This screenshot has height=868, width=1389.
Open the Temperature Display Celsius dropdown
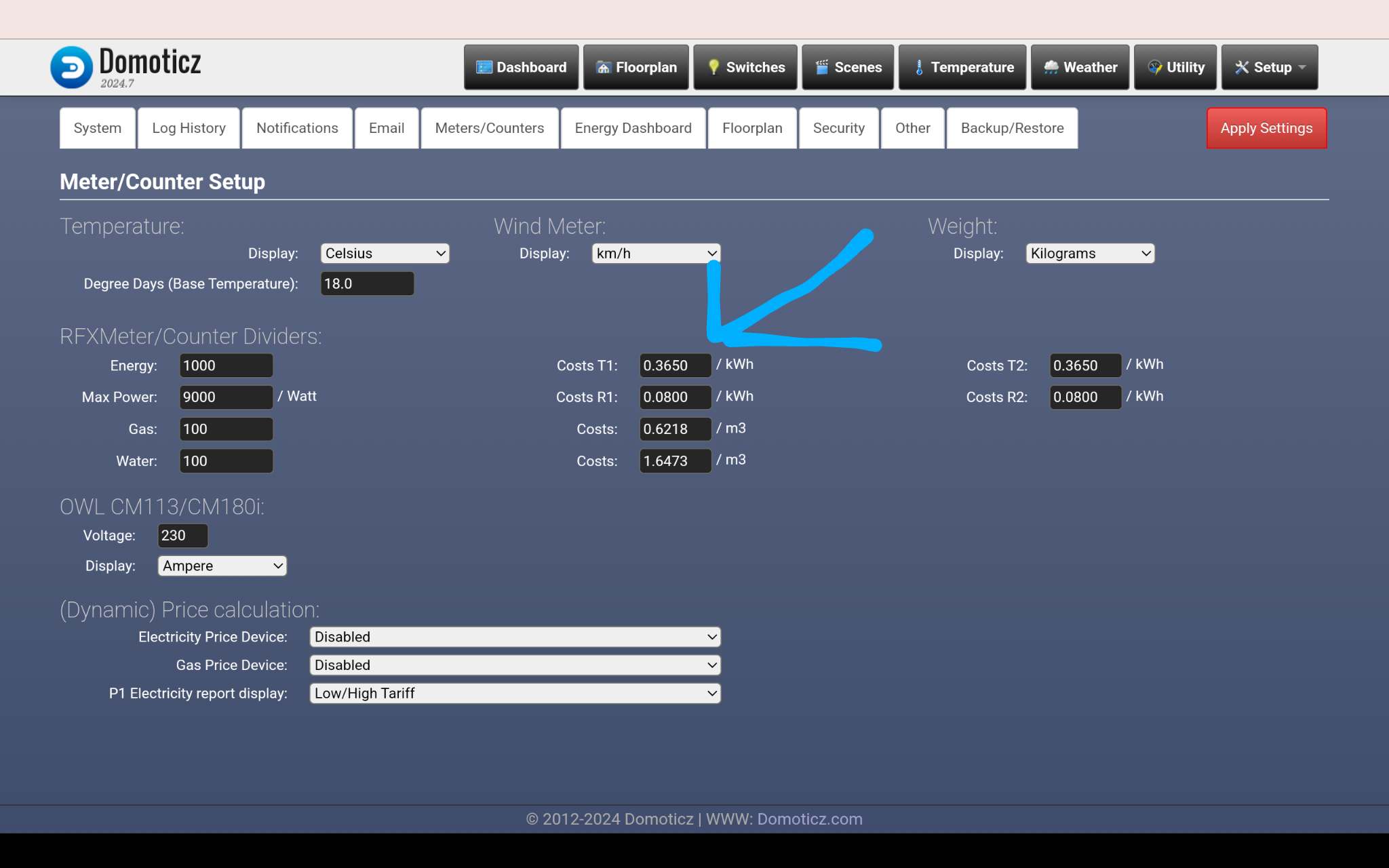pyautogui.click(x=385, y=254)
